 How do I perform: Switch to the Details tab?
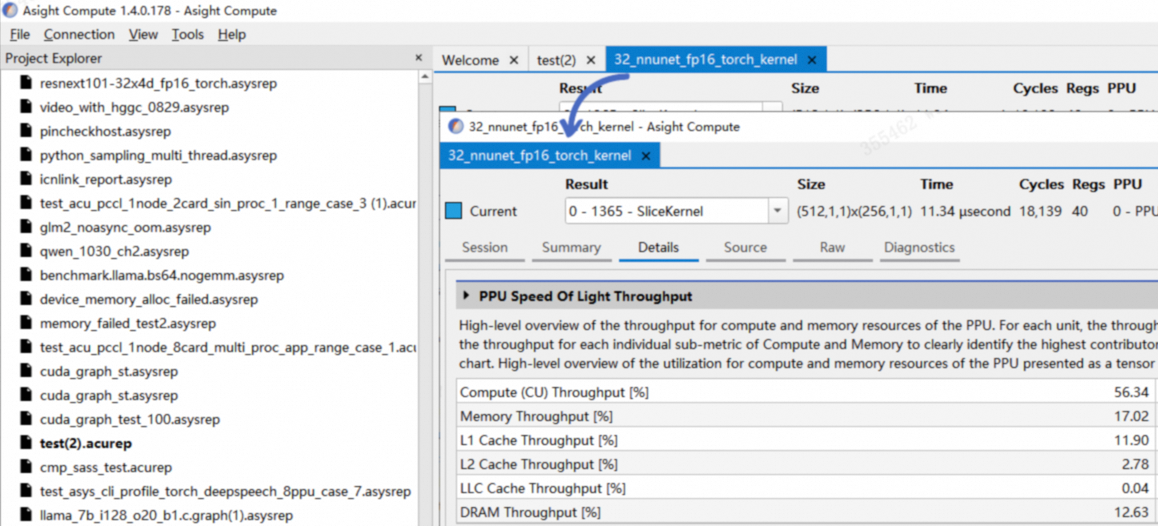coord(659,247)
